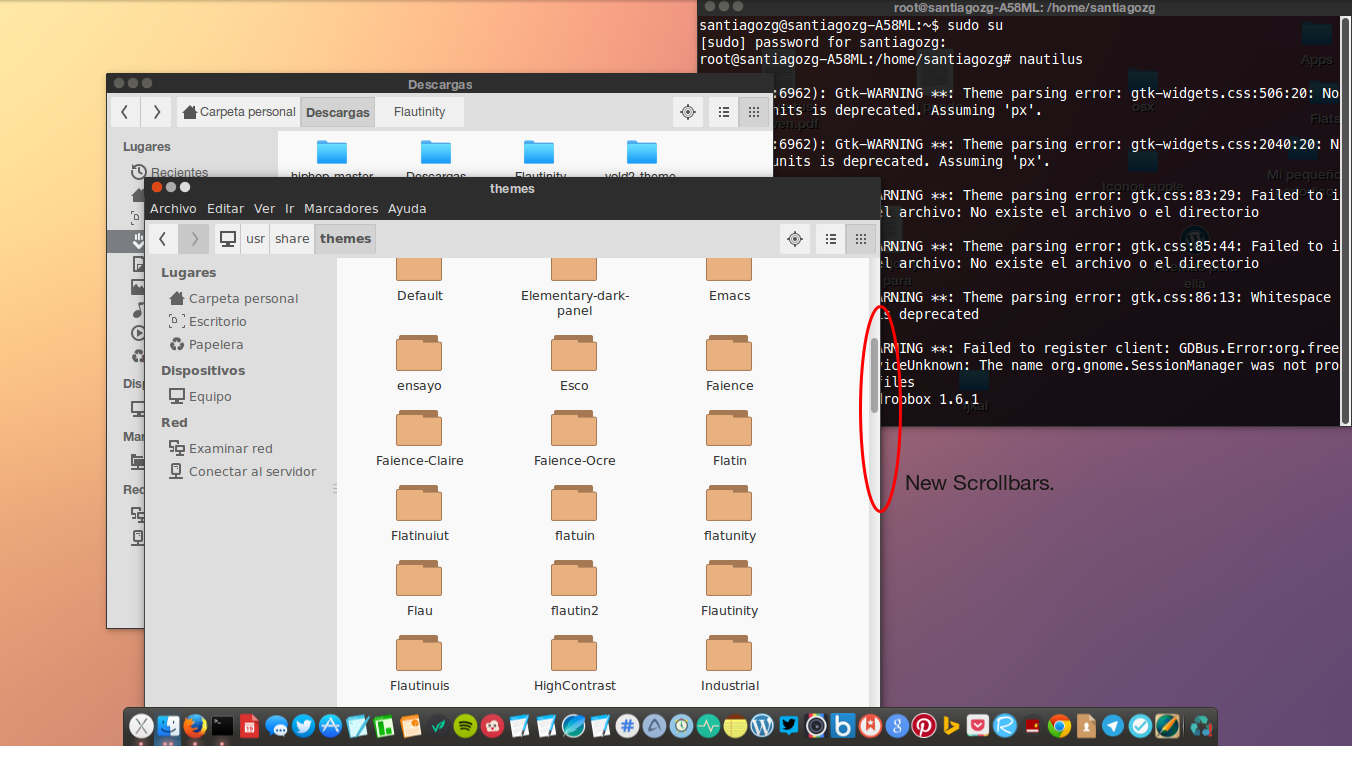1360x768 pixels.
Task: Select the Flautinuis folder
Action: (x=420, y=663)
